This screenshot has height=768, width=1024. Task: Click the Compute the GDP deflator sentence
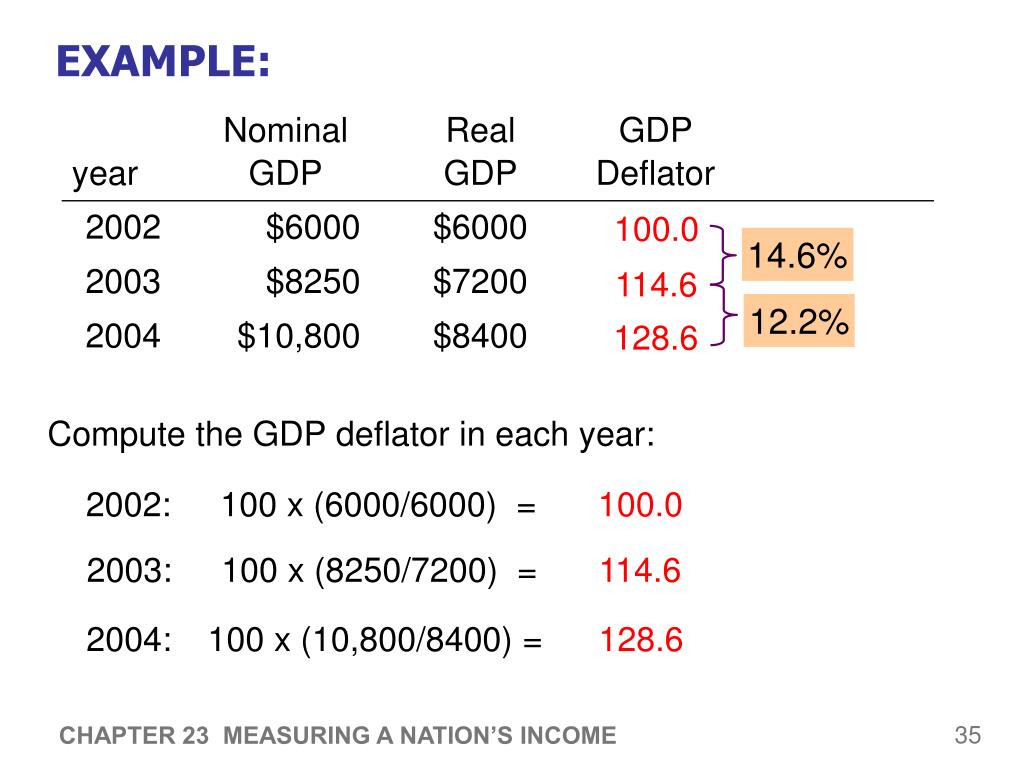point(351,436)
